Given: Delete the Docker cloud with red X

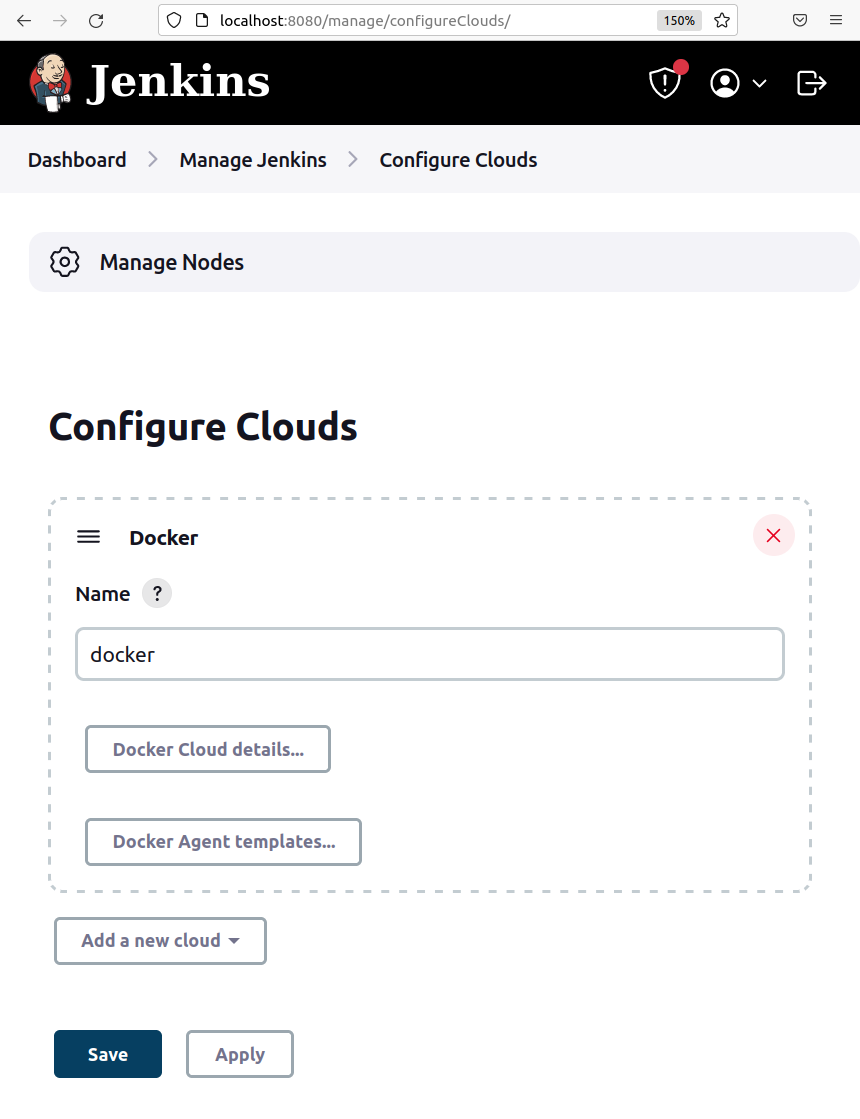Looking at the screenshot, I should [774, 535].
